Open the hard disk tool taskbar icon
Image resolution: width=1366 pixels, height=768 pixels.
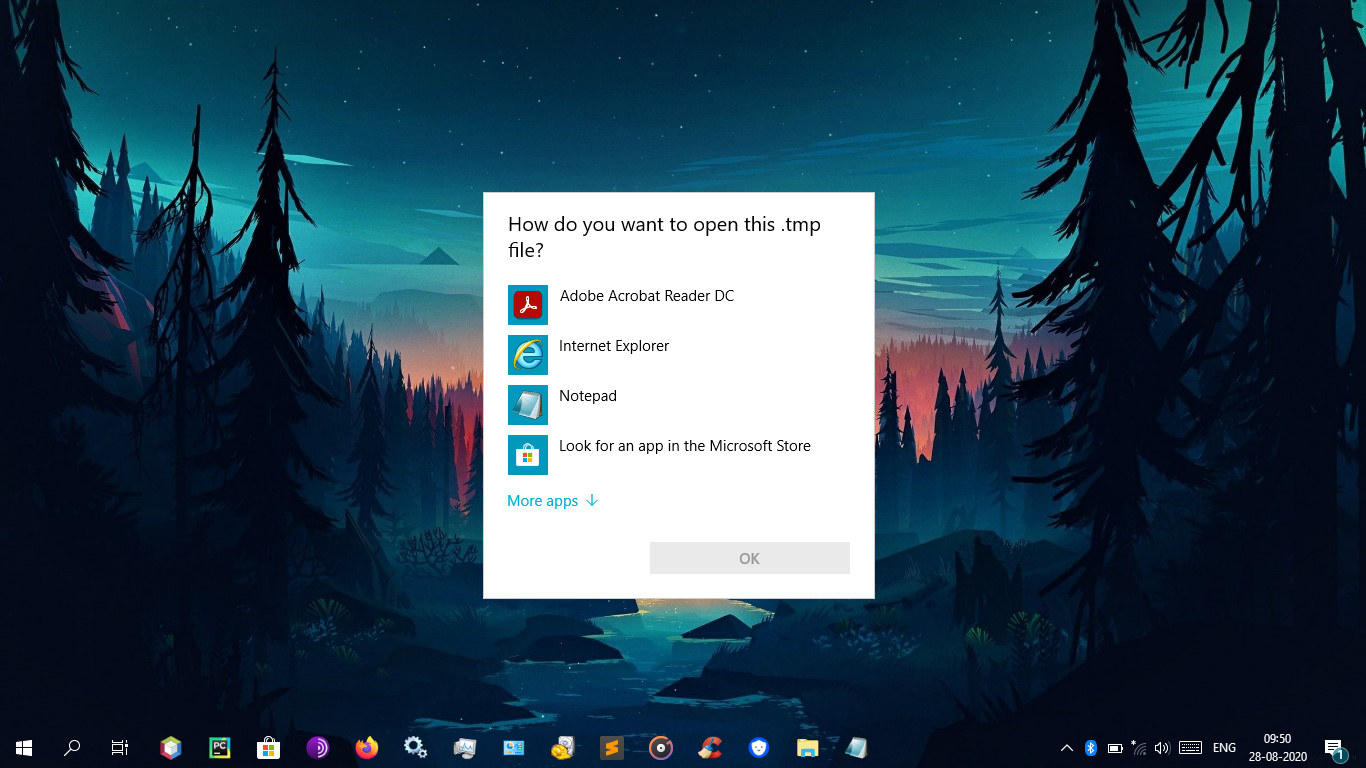563,747
